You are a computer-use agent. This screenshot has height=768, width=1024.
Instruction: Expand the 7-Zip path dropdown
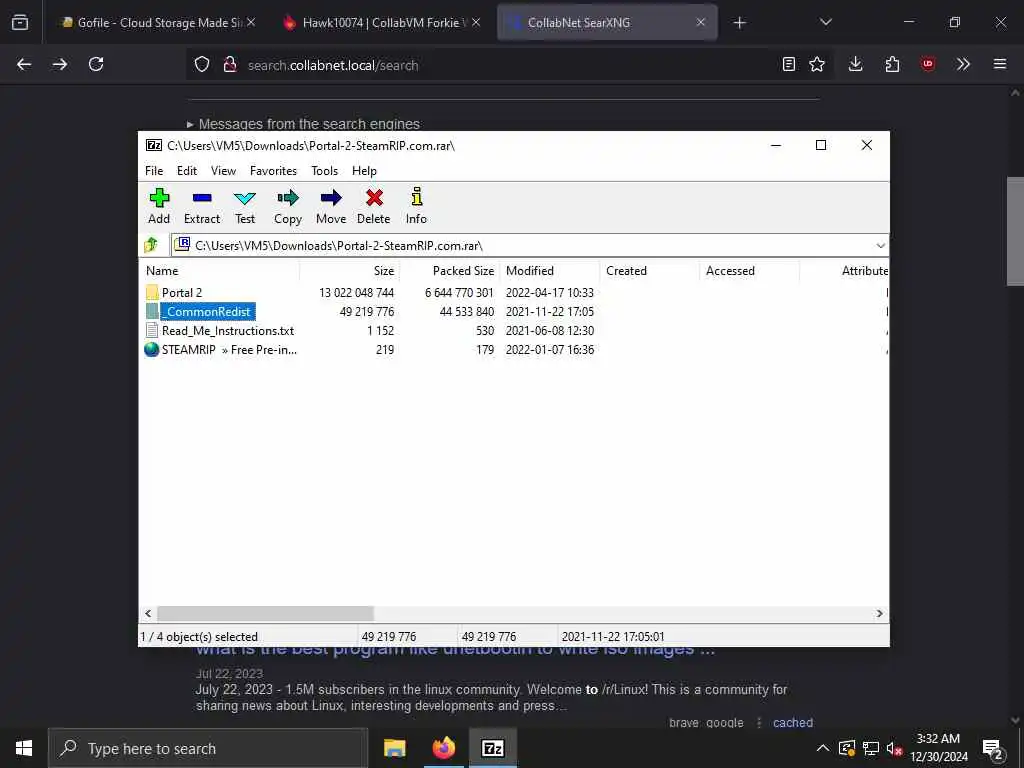click(880, 246)
